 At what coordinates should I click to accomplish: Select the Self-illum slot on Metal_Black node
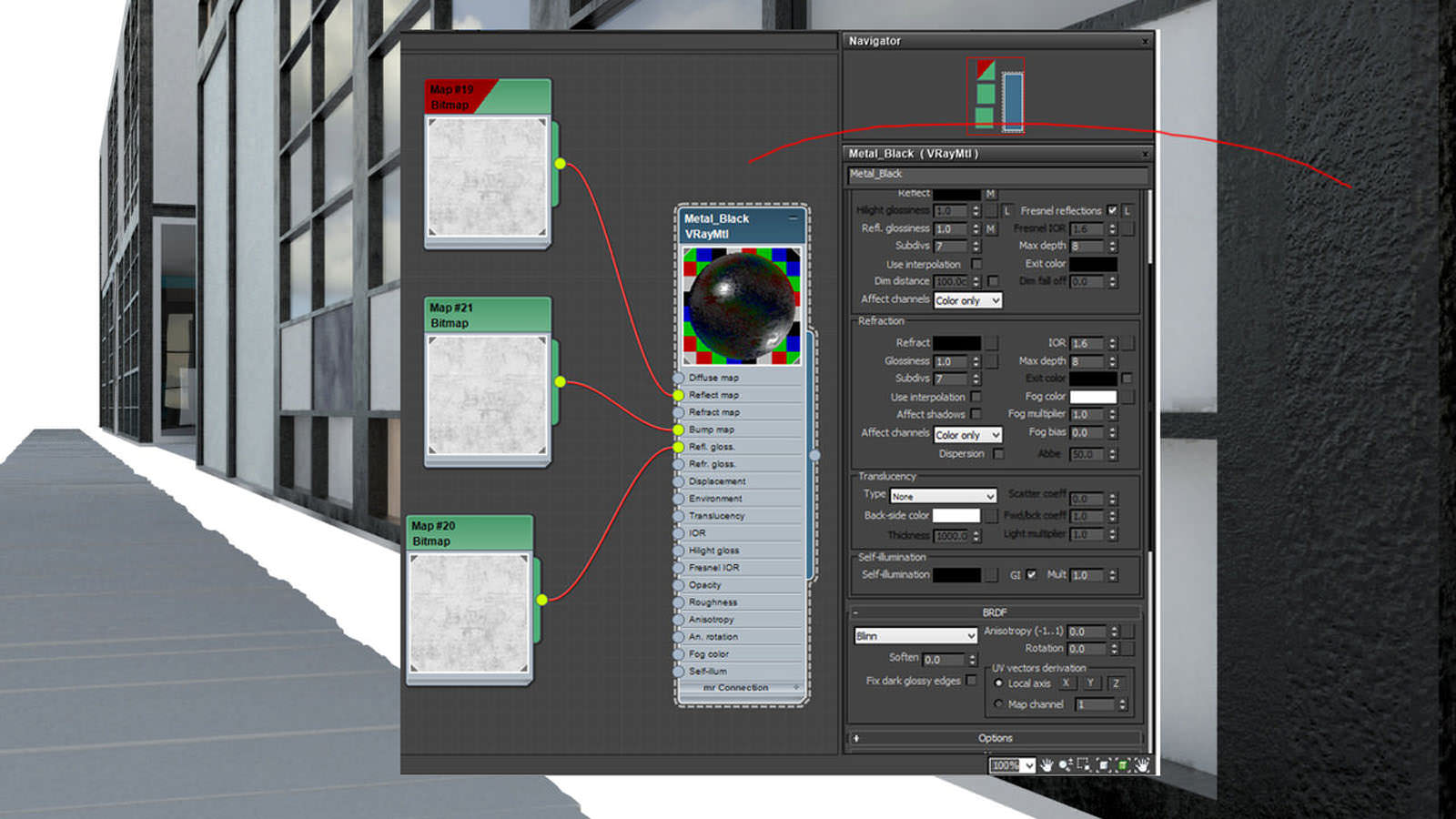[x=742, y=672]
